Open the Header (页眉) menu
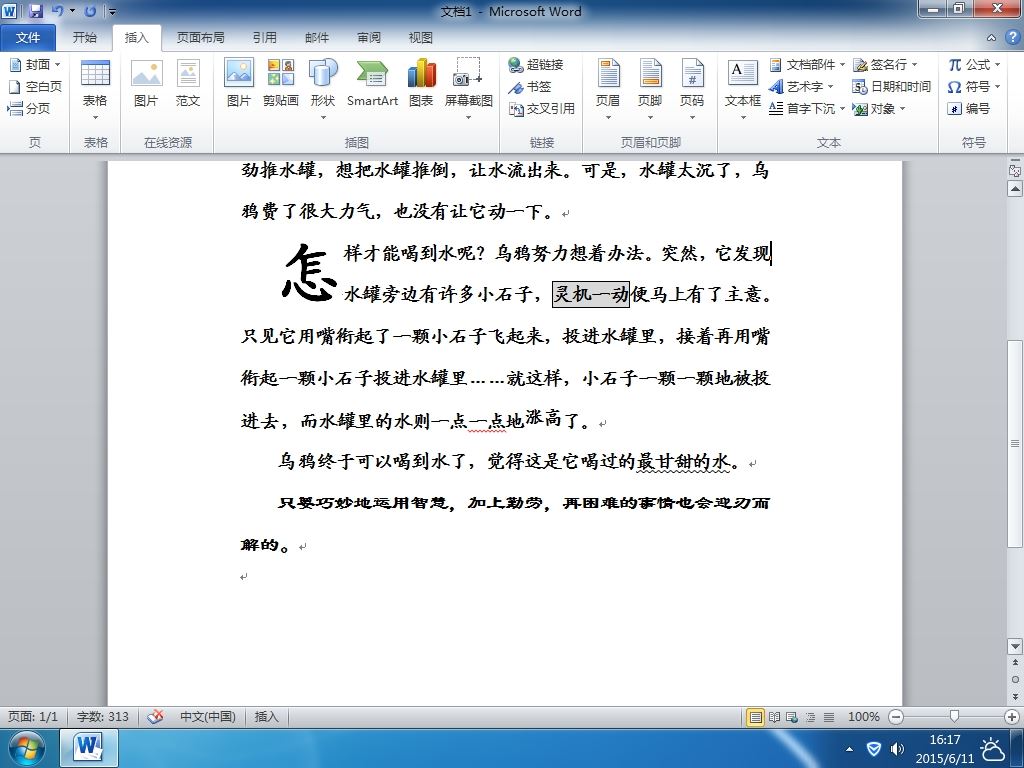 pos(608,90)
